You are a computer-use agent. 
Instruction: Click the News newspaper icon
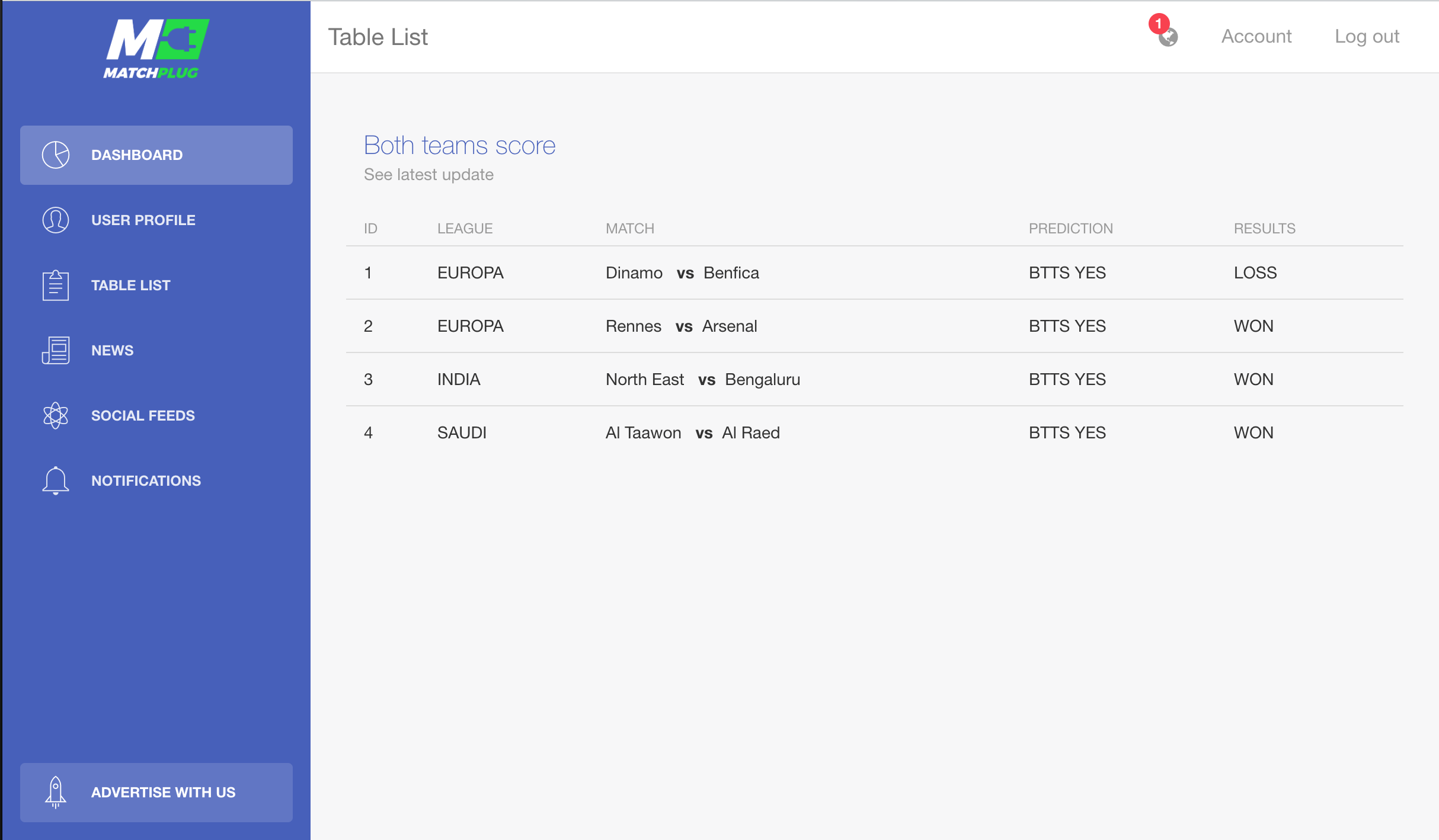pos(56,351)
